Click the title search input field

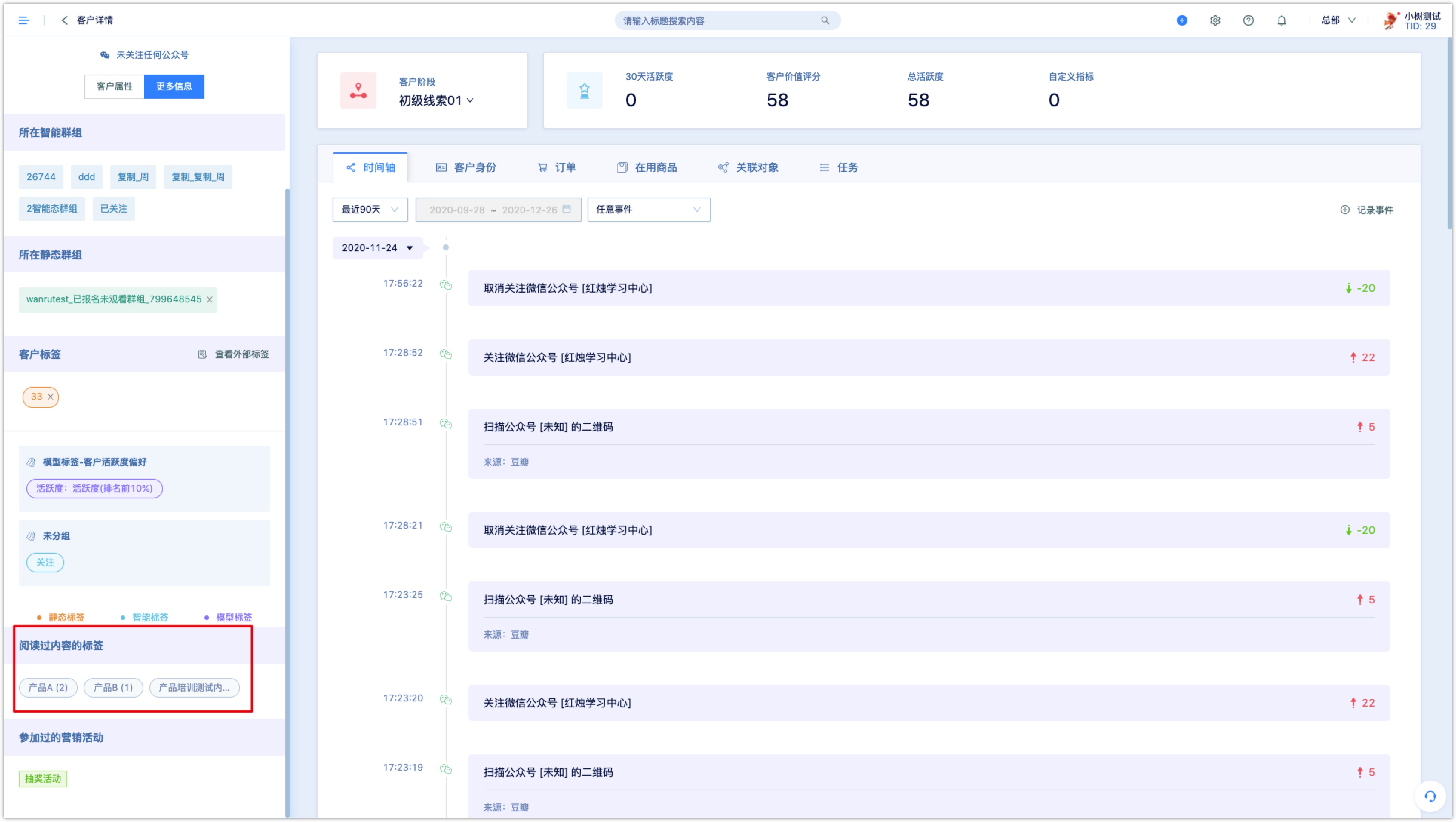pyautogui.click(x=728, y=20)
